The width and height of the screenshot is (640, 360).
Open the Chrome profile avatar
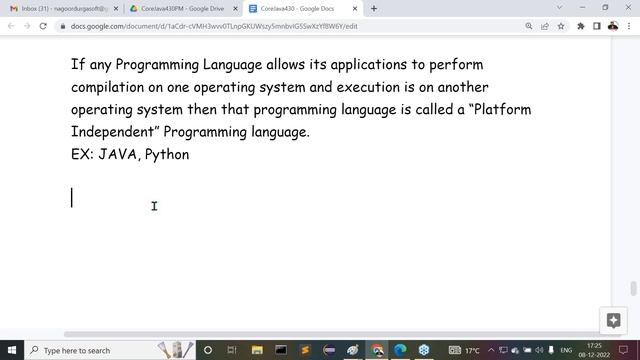(x=613, y=26)
